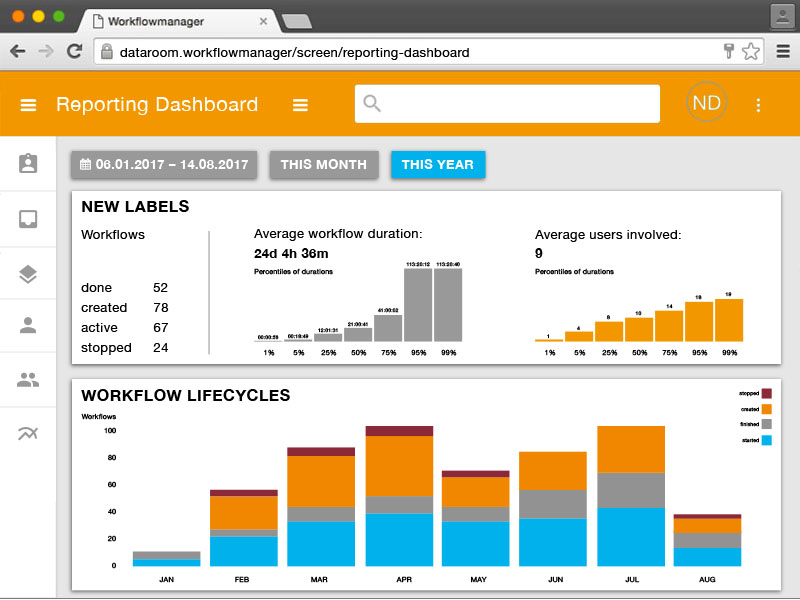Open the layers sidebar icon
This screenshot has height=600, width=800.
coord(28,274)
